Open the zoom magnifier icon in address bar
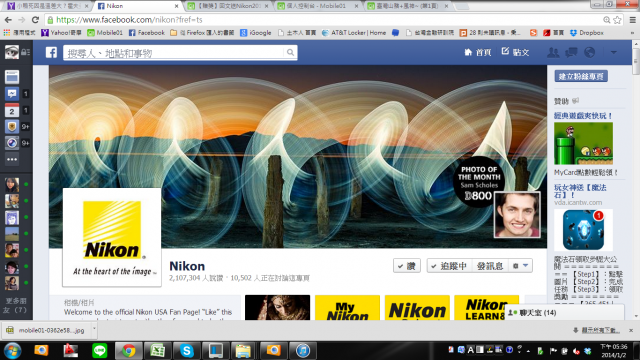This screenshot has width=640, height=360. coord(607,20)
